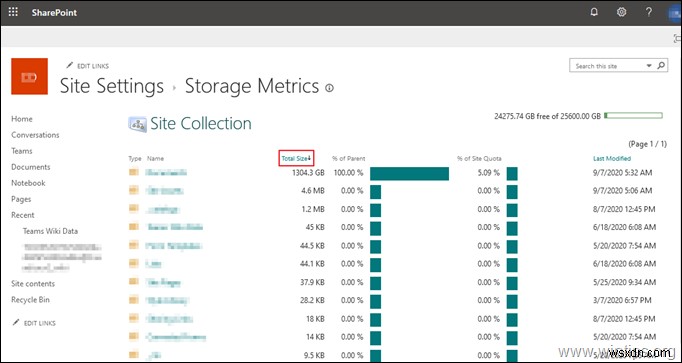
Task: Open the notifications bell
Action: (x=594, y=12)
